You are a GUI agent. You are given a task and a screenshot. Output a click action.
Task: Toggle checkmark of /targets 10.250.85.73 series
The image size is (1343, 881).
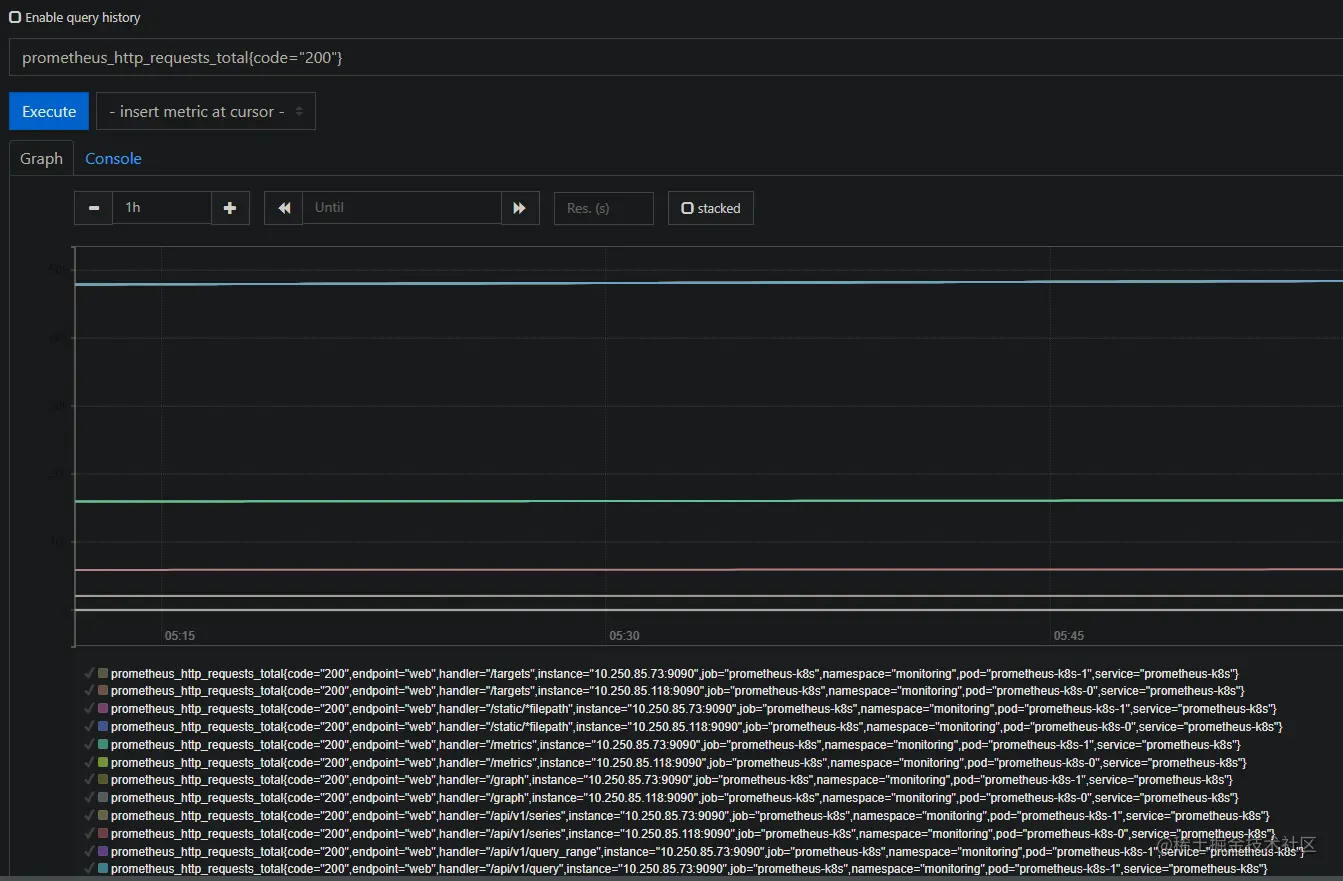click(90, 673)
